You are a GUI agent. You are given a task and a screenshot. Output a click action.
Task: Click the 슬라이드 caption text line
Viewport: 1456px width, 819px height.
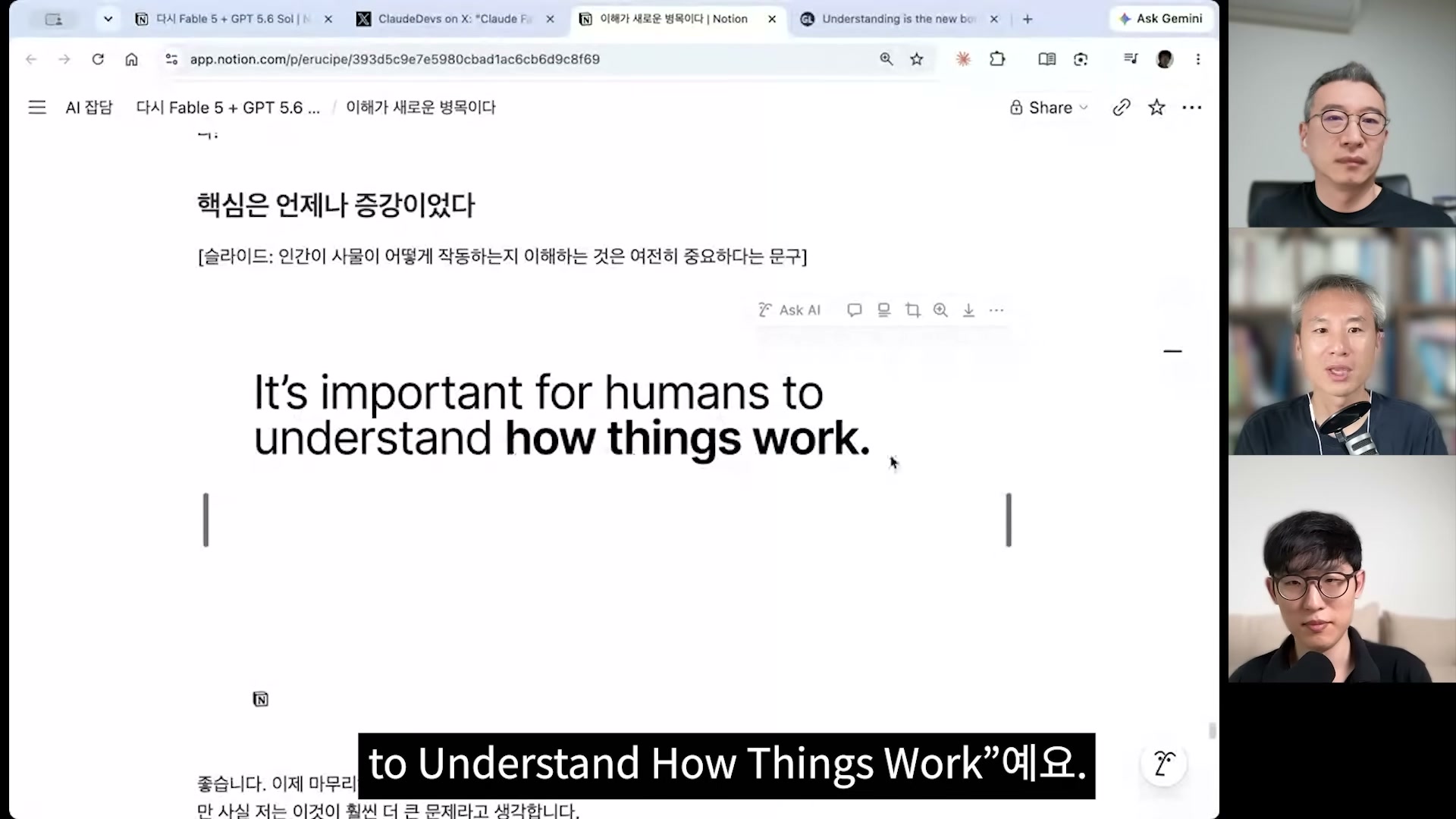pos(502,256)
